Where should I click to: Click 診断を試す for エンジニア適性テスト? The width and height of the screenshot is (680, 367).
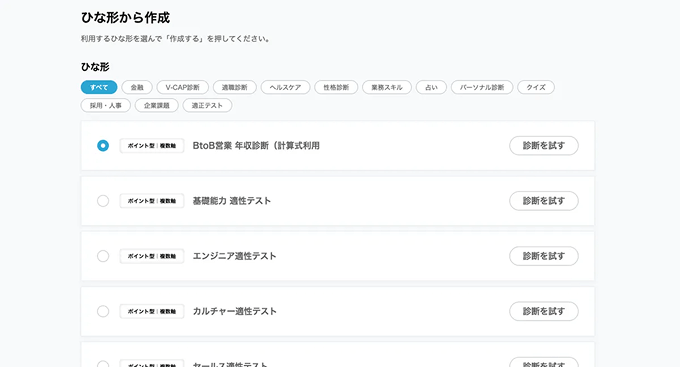point(544,256)
